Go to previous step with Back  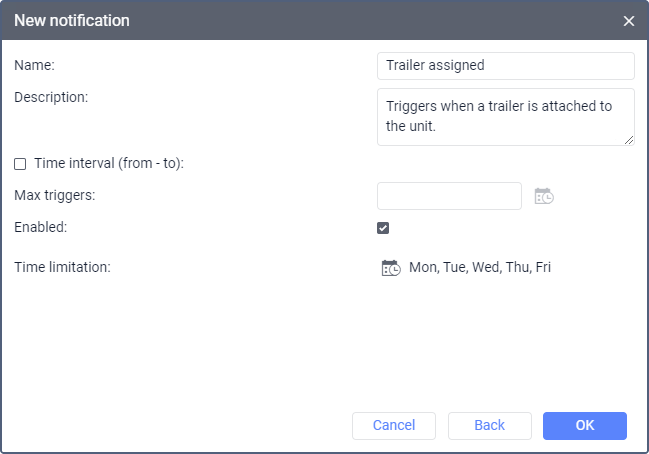[x=489, y=426]
